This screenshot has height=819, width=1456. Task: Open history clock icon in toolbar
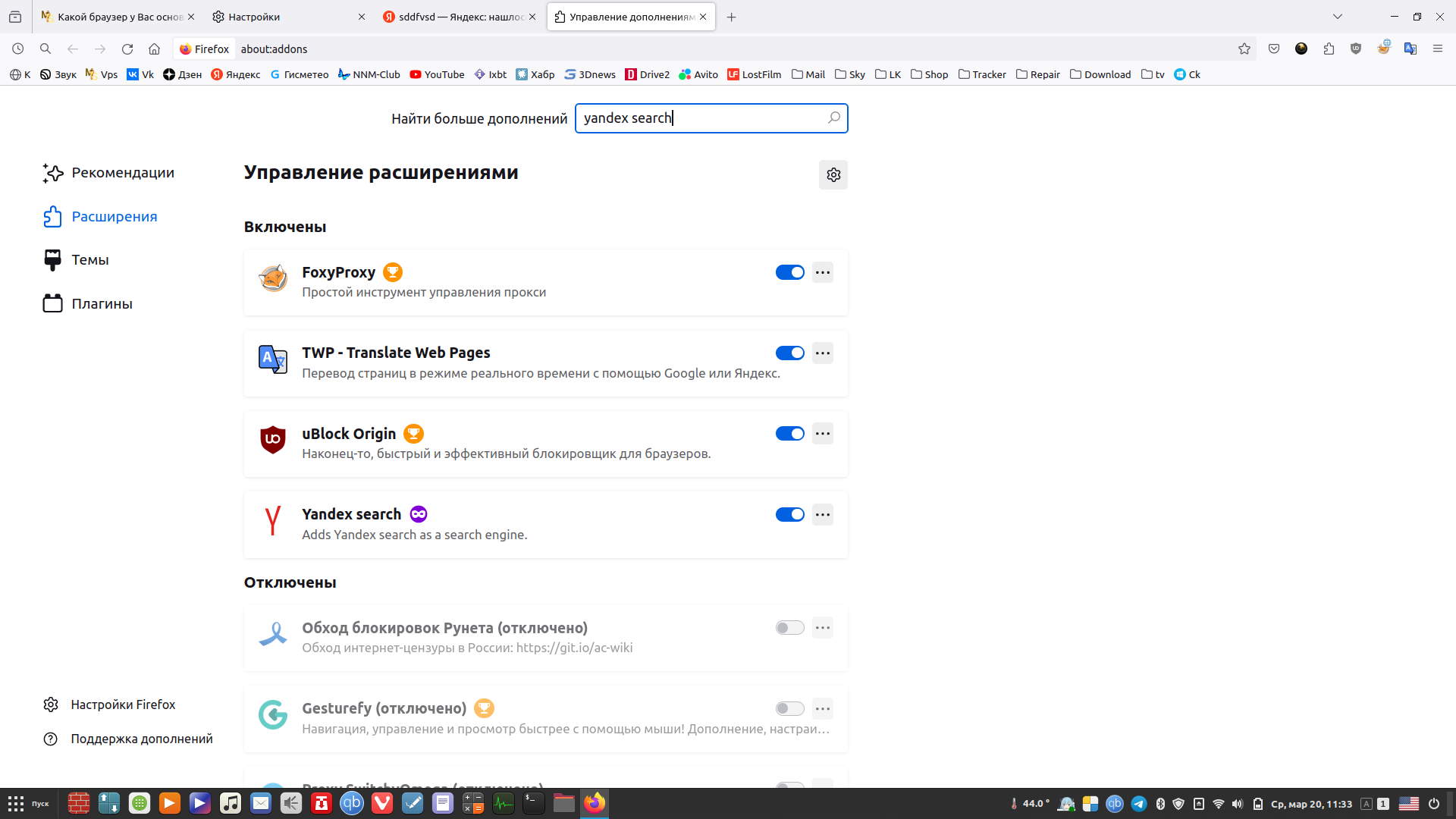click(18, 49)
